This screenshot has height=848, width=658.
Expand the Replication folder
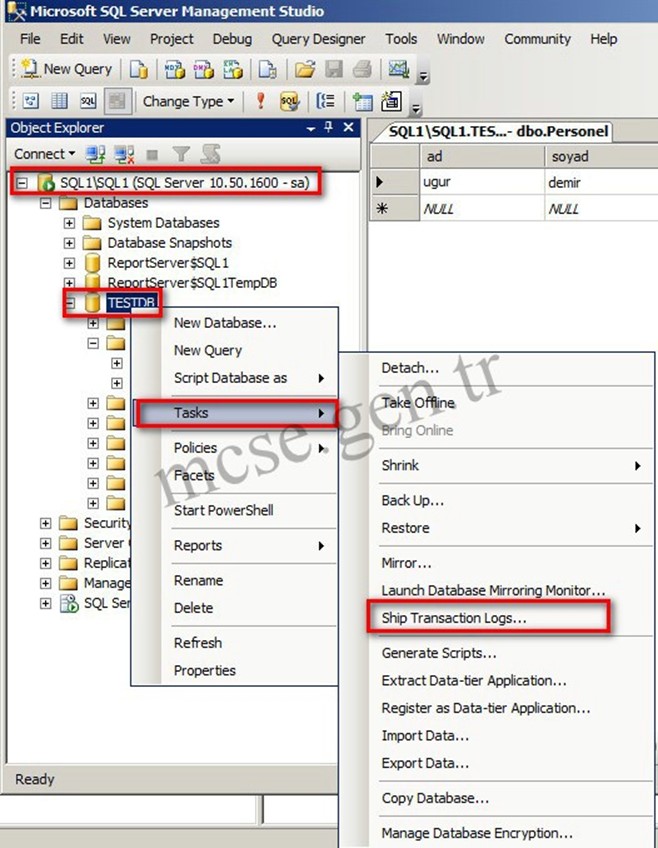(45, 563)
